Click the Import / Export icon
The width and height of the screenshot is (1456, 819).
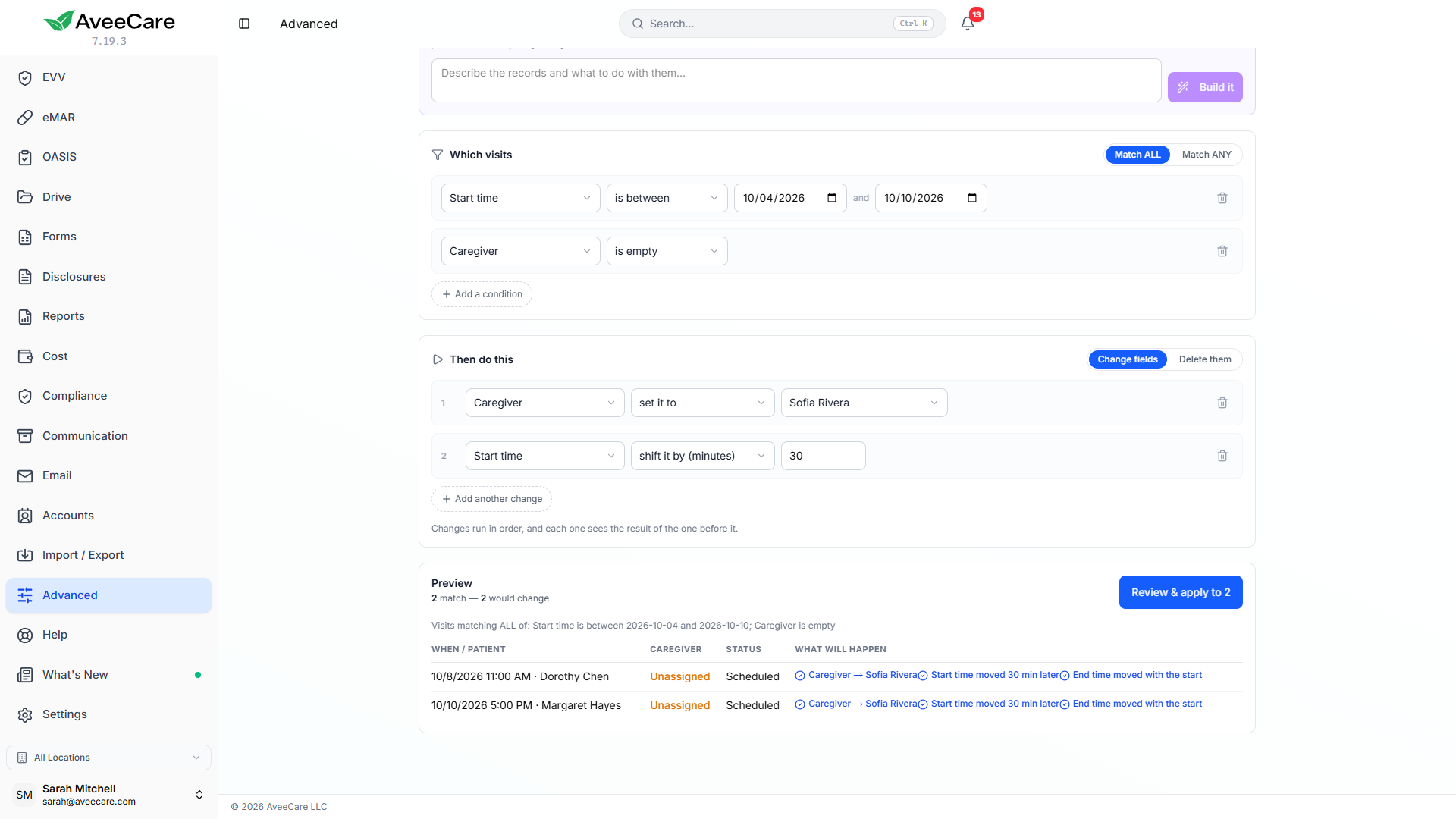point(25,555)
